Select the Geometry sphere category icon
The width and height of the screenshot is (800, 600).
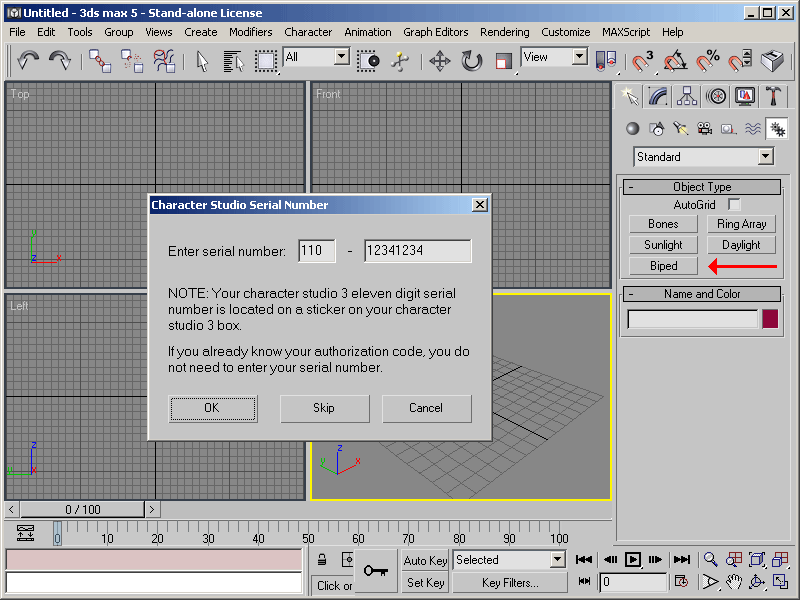point(633,129)
